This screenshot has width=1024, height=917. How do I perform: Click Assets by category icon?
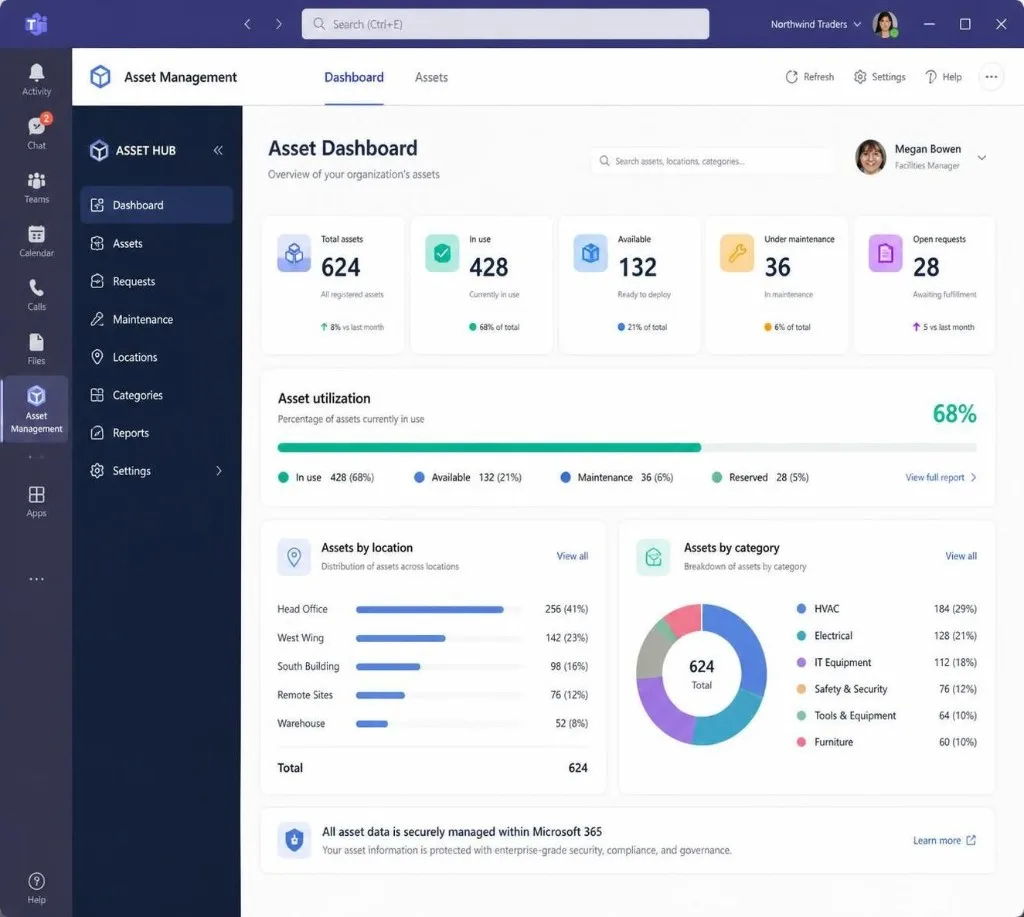[653, 556]
